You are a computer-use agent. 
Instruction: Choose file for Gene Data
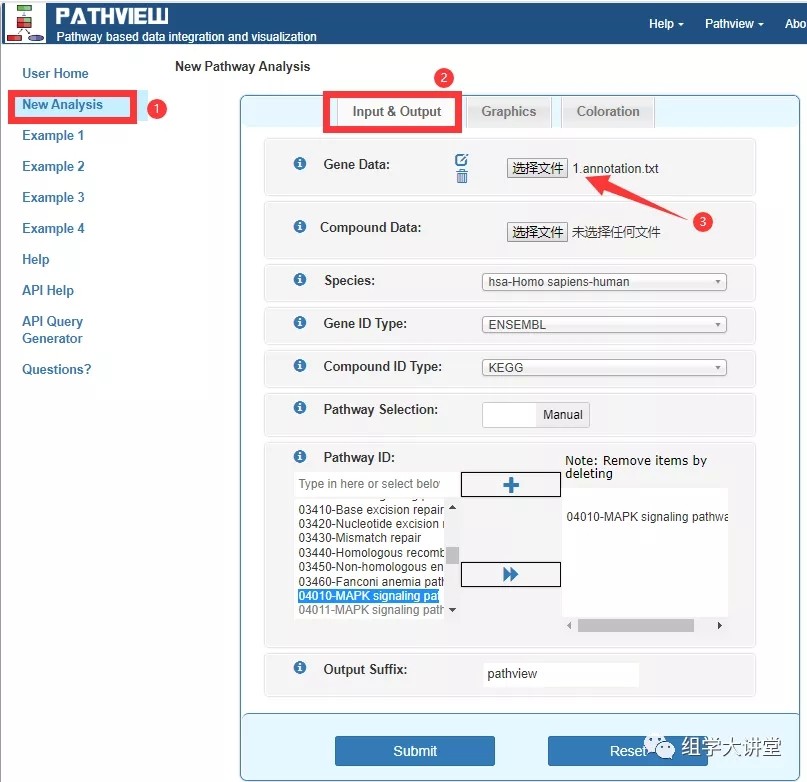click(x=537, y=168)
